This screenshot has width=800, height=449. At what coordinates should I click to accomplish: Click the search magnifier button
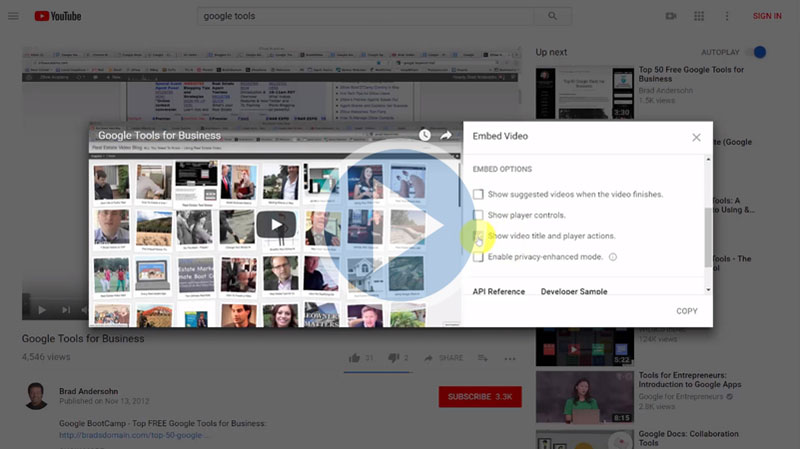(551, 16)
